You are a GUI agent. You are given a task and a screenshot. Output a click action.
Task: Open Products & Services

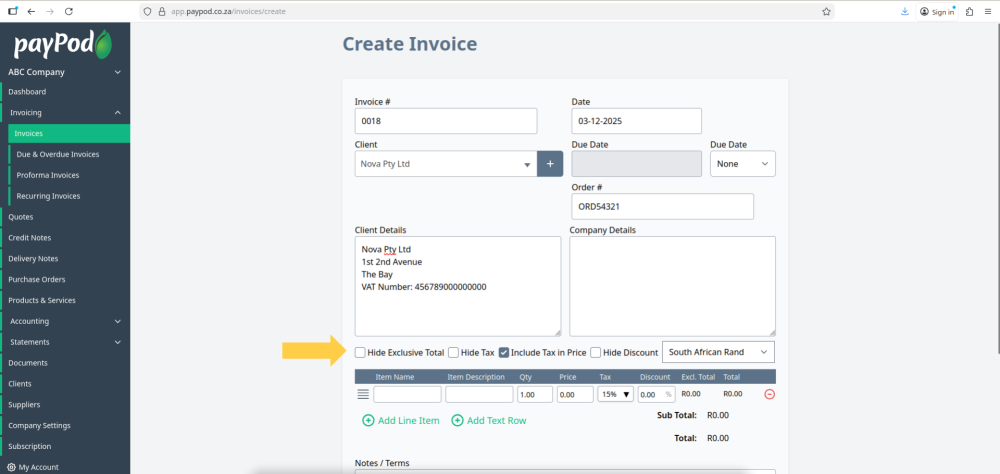point(65,300)
